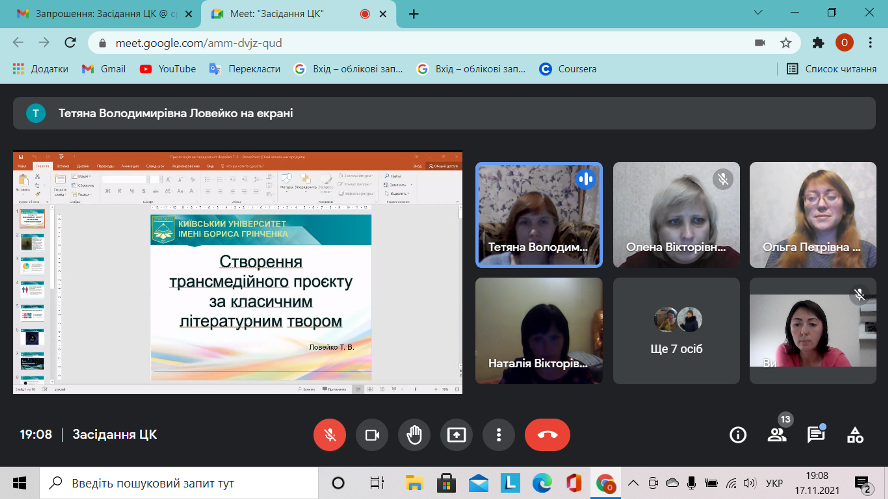Screen dimensions: 888x499
Task: Open the Додатки apps bookmark
Action: (41, 69)
